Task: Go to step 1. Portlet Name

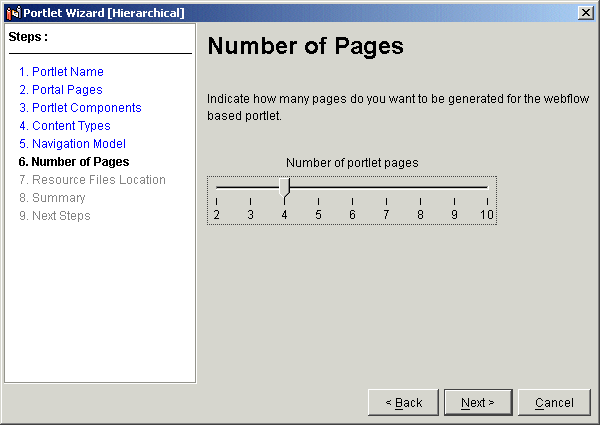Action: click(61, 72)
